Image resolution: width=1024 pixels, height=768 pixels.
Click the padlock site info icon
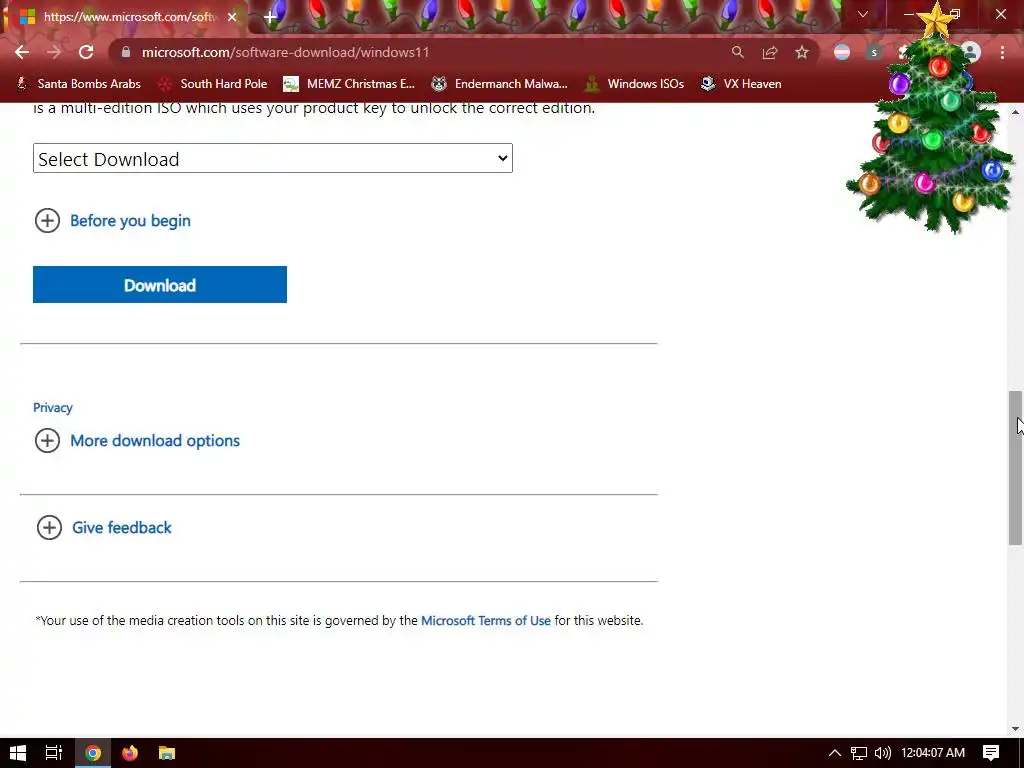point(126,52)
